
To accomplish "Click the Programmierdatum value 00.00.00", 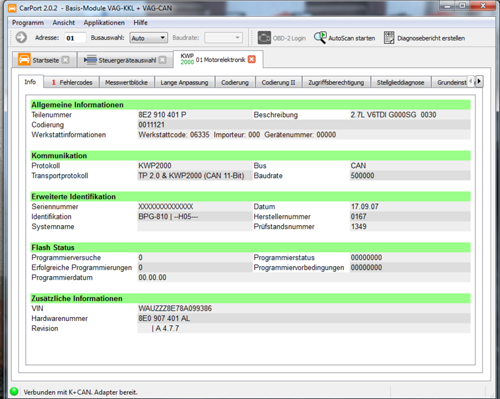I will point(152,277).
